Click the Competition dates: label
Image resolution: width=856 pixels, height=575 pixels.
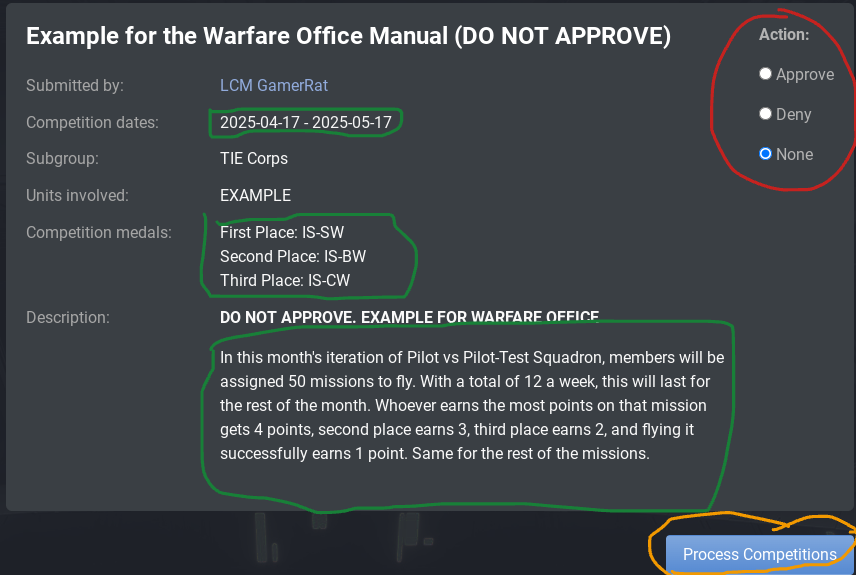92,122
